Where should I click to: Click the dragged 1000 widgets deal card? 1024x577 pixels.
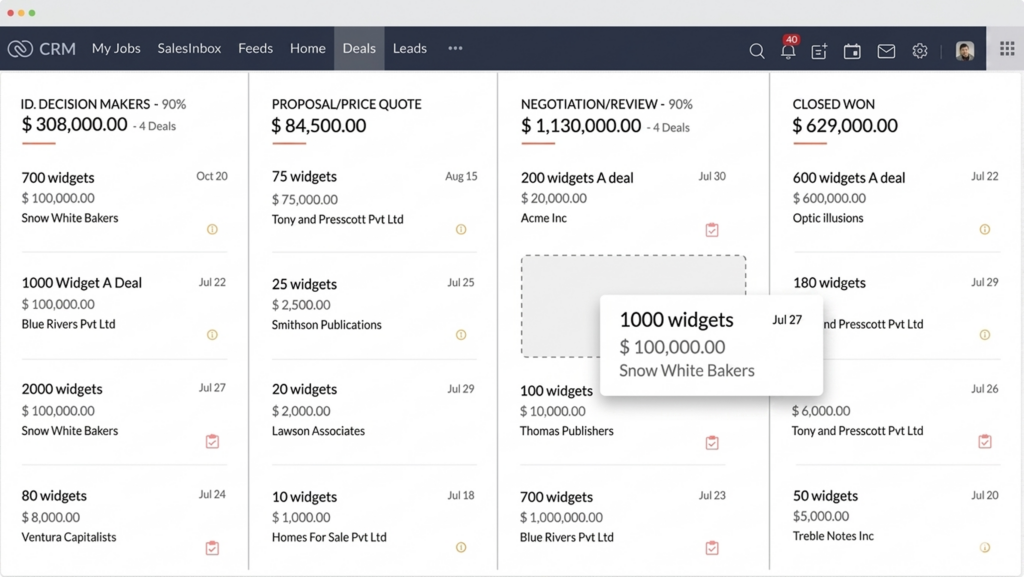click(711, 345)
